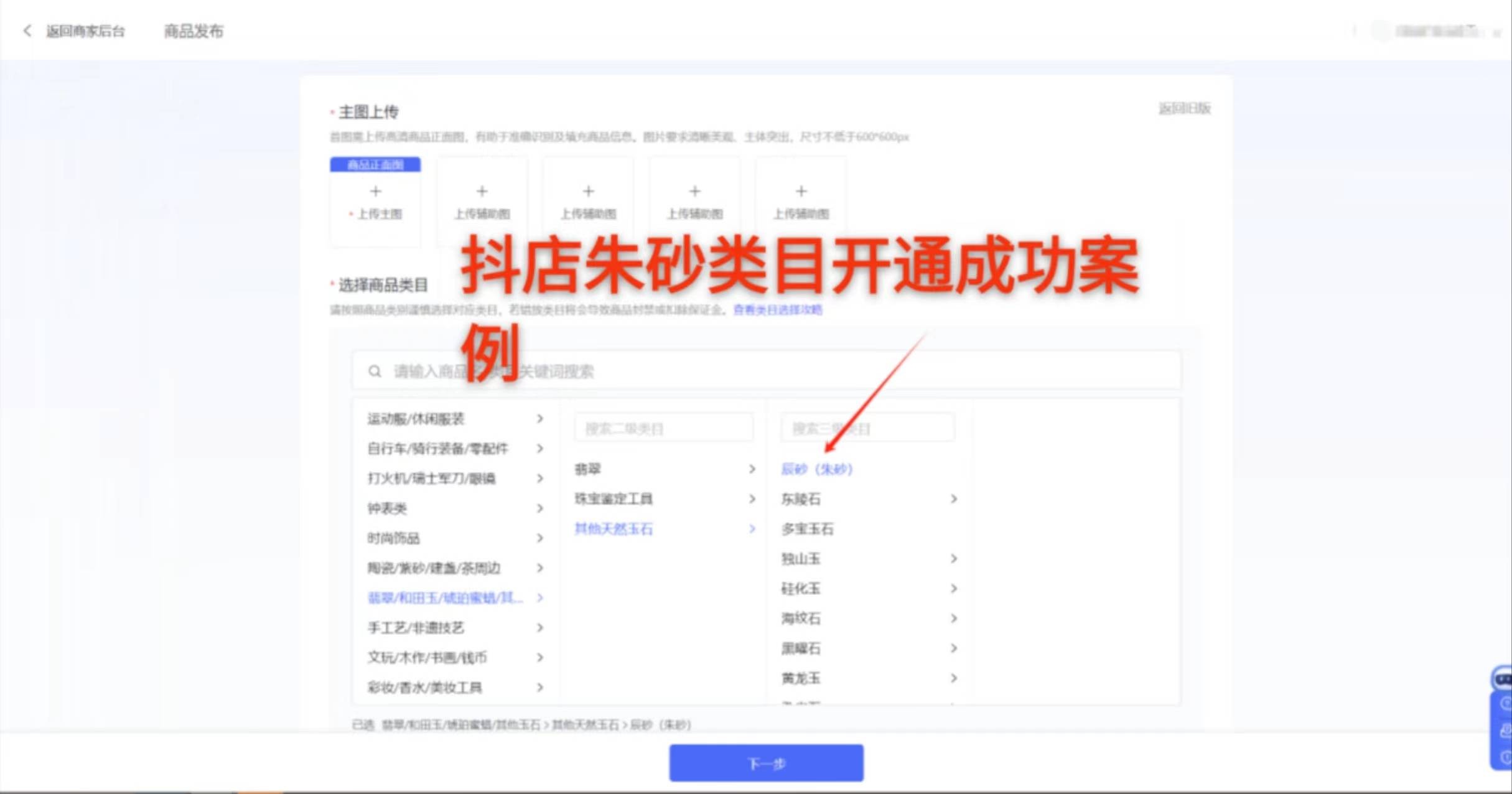The height and width of the screenshot is (794, 1512).
Task: Expand chevron next to 硅化玉
Action: click(954, 589)
